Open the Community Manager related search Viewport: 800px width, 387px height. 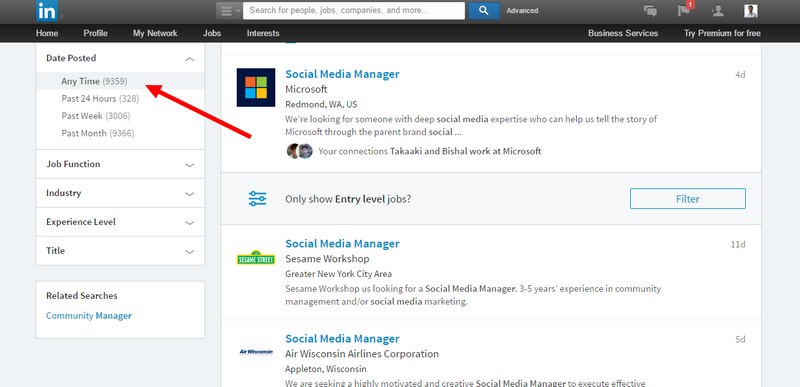[x=89, y=316]
